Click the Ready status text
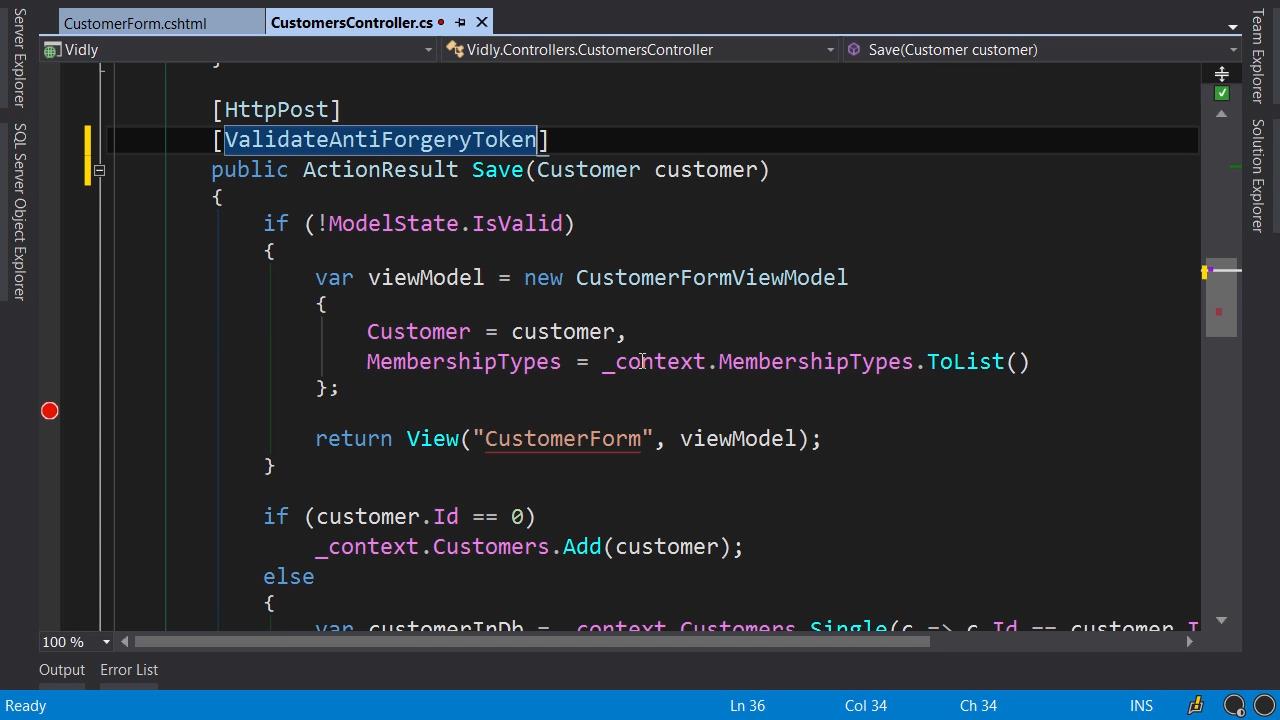Viewport: 1280px width, 720px height. (x=25, y=706)
